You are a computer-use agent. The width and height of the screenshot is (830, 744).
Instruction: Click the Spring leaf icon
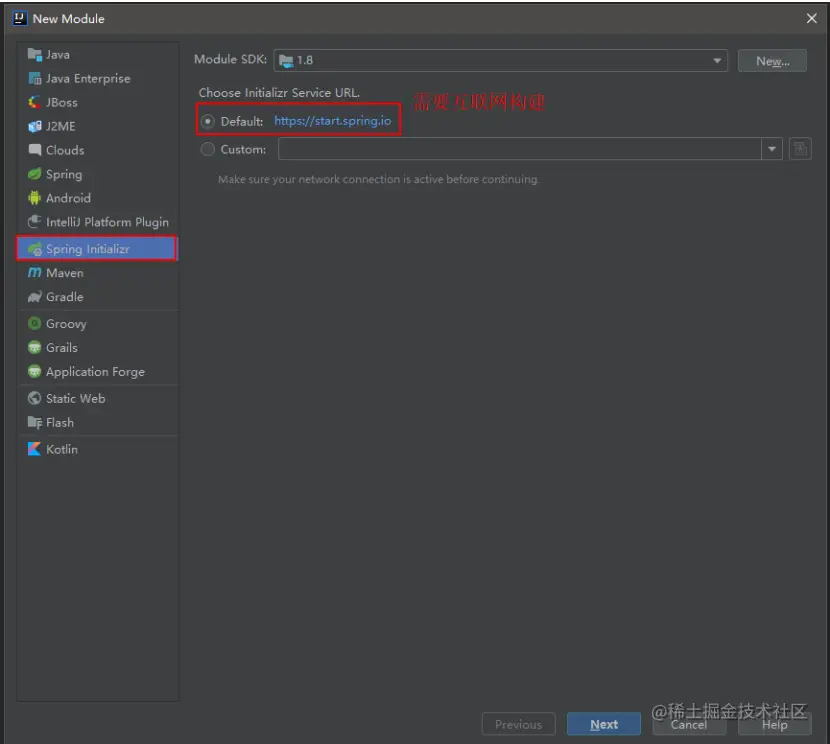point(34,174)
